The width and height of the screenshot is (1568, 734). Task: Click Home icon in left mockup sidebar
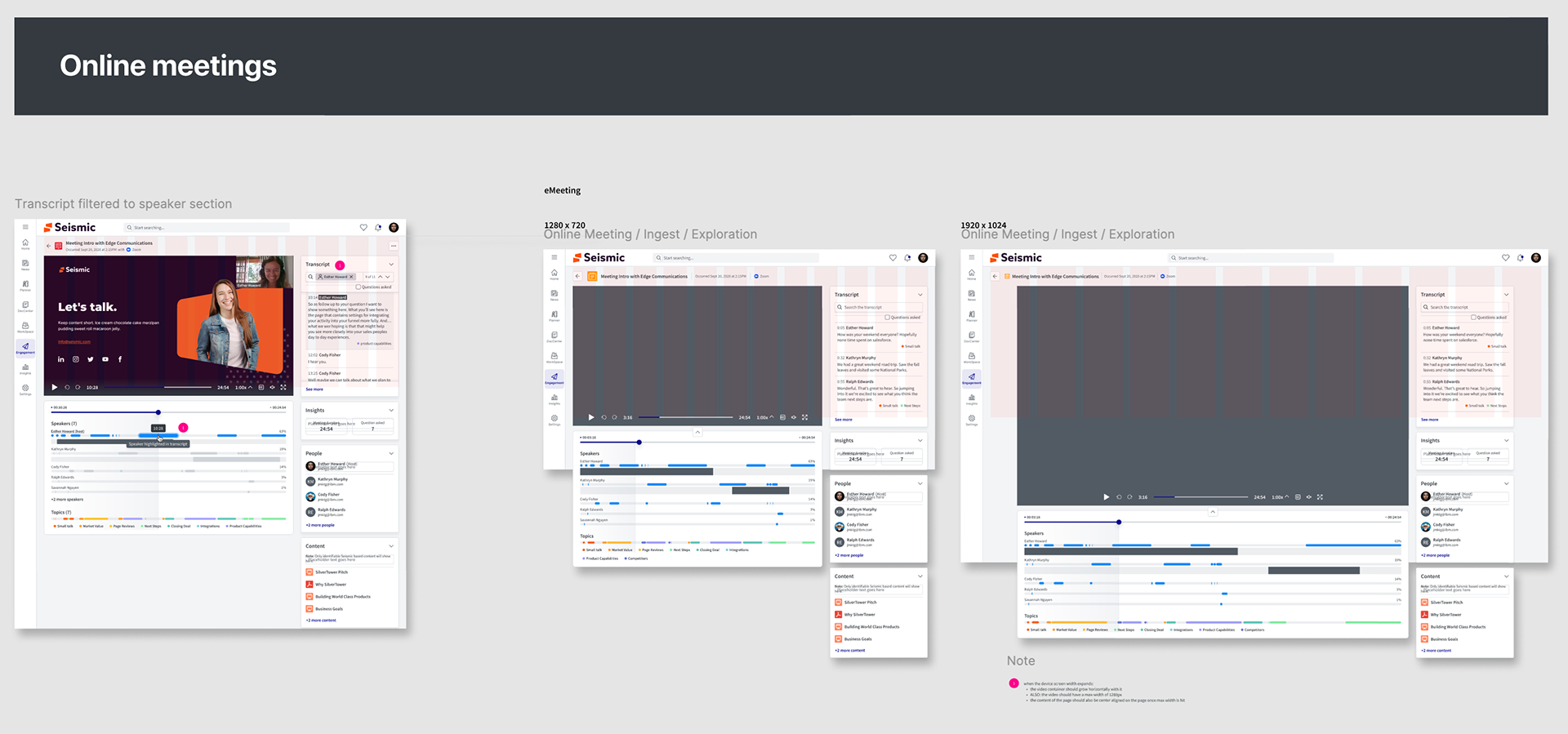tap(25, 244)
